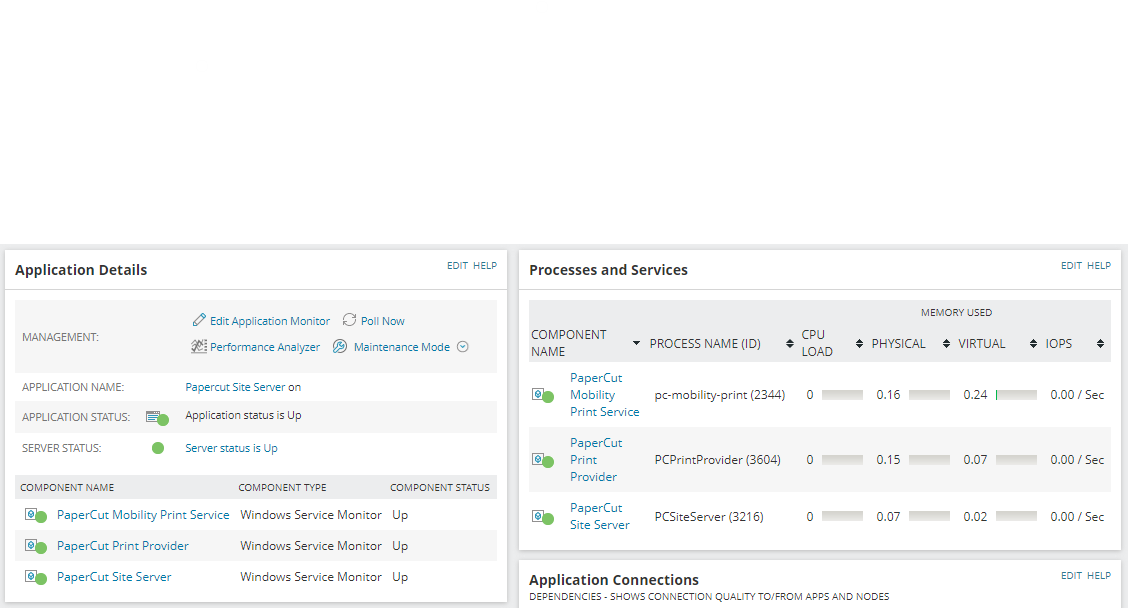This screenshot has height=608, width=1128.
Task: Click physical memory bar for PCPrintProvider
Action: [929, 460]
